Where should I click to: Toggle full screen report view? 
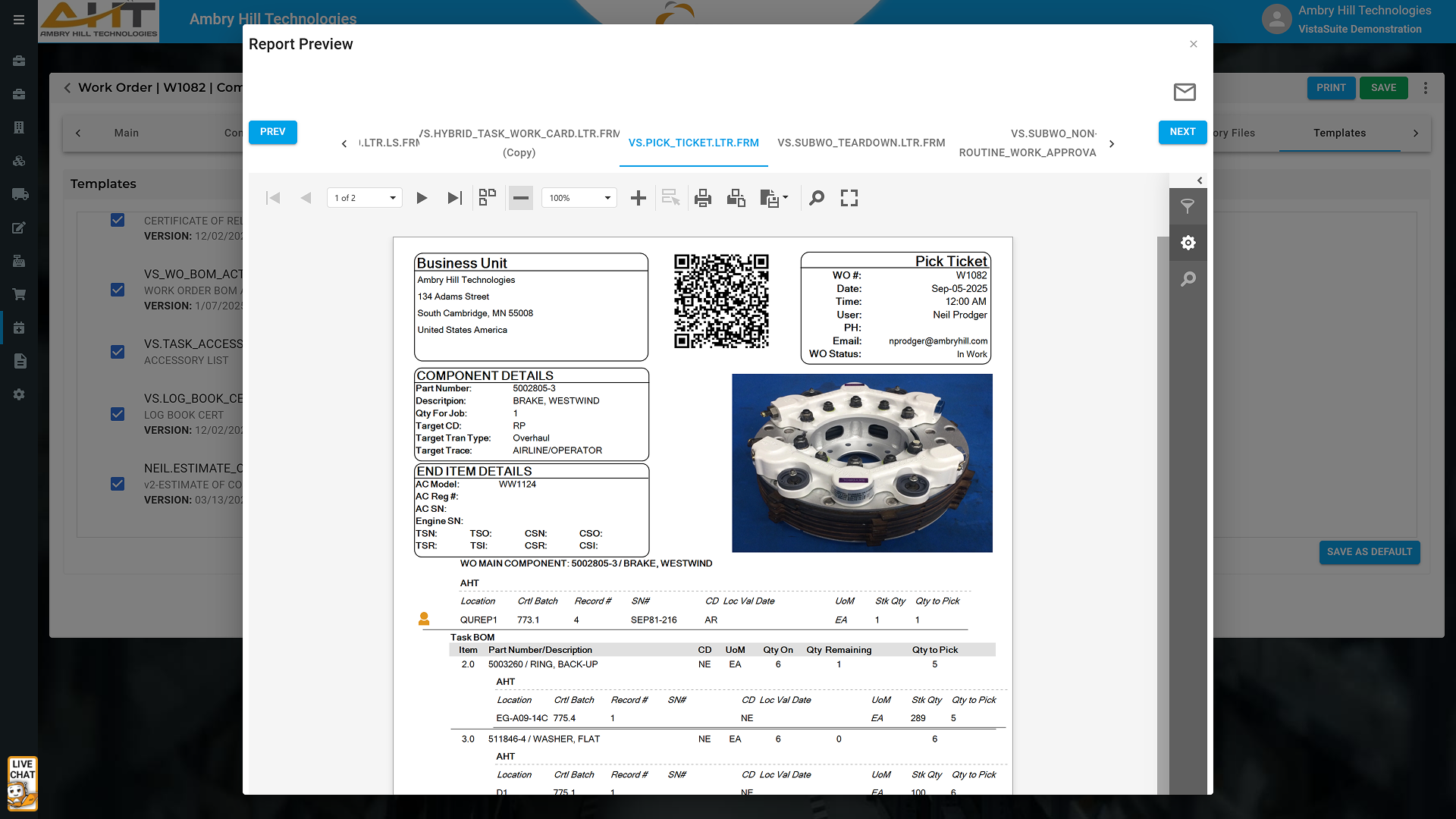click(x=849, y=198)
